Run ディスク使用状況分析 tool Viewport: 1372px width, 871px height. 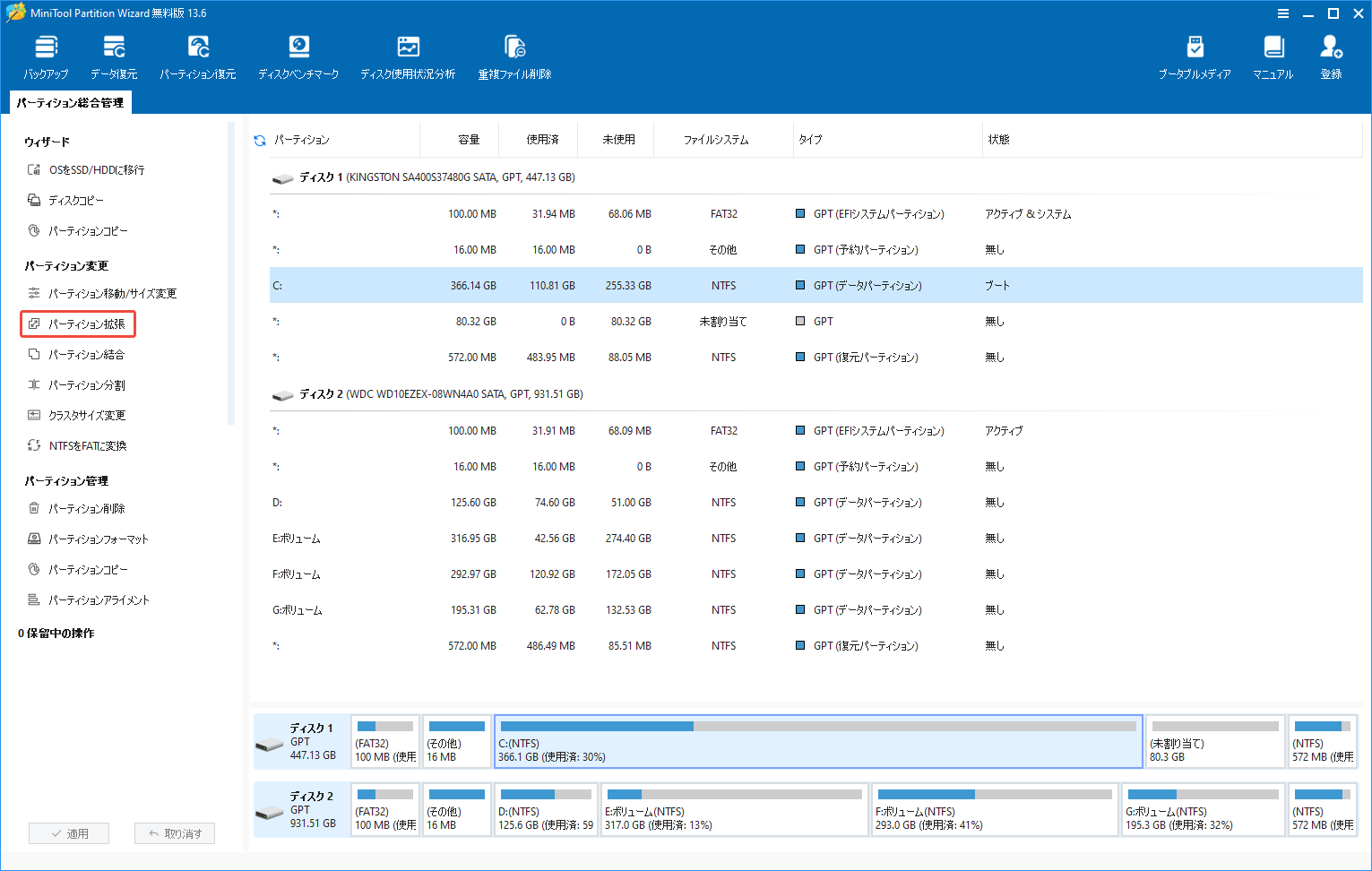click(408, 56)
